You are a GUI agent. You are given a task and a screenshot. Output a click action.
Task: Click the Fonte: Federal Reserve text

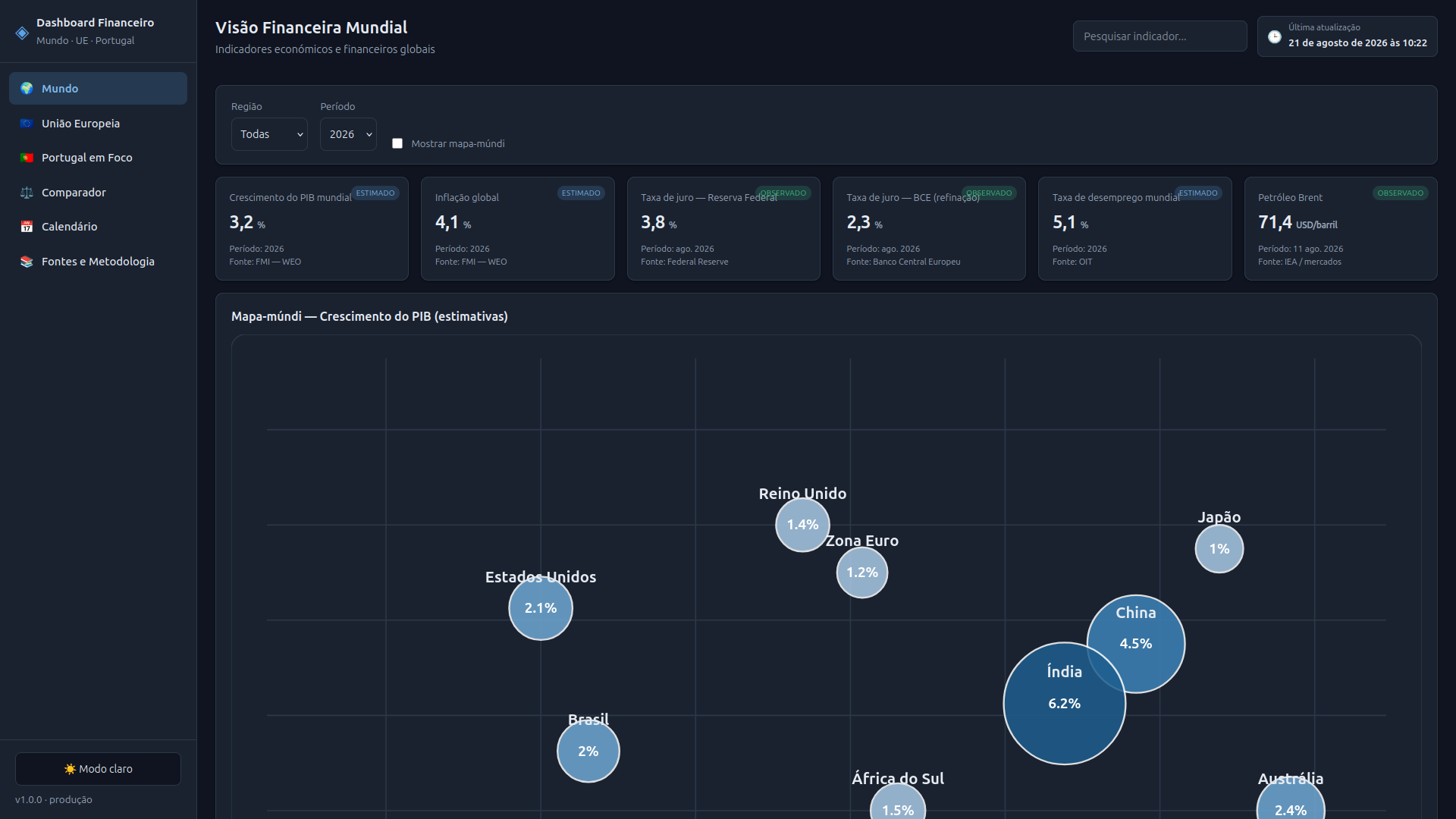[x=684, y=262]
